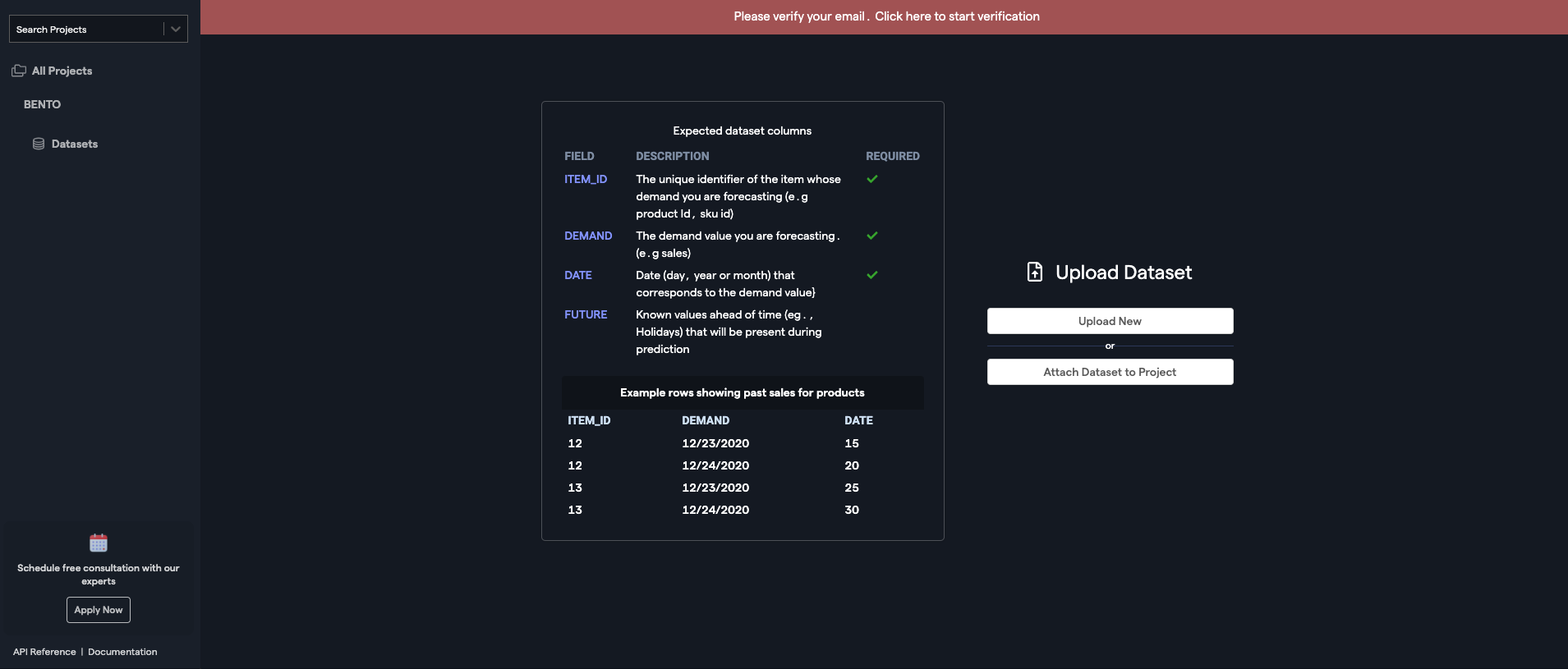The image size is (1568, 669).
Task: Open the Documentation link
Action: 122,652
